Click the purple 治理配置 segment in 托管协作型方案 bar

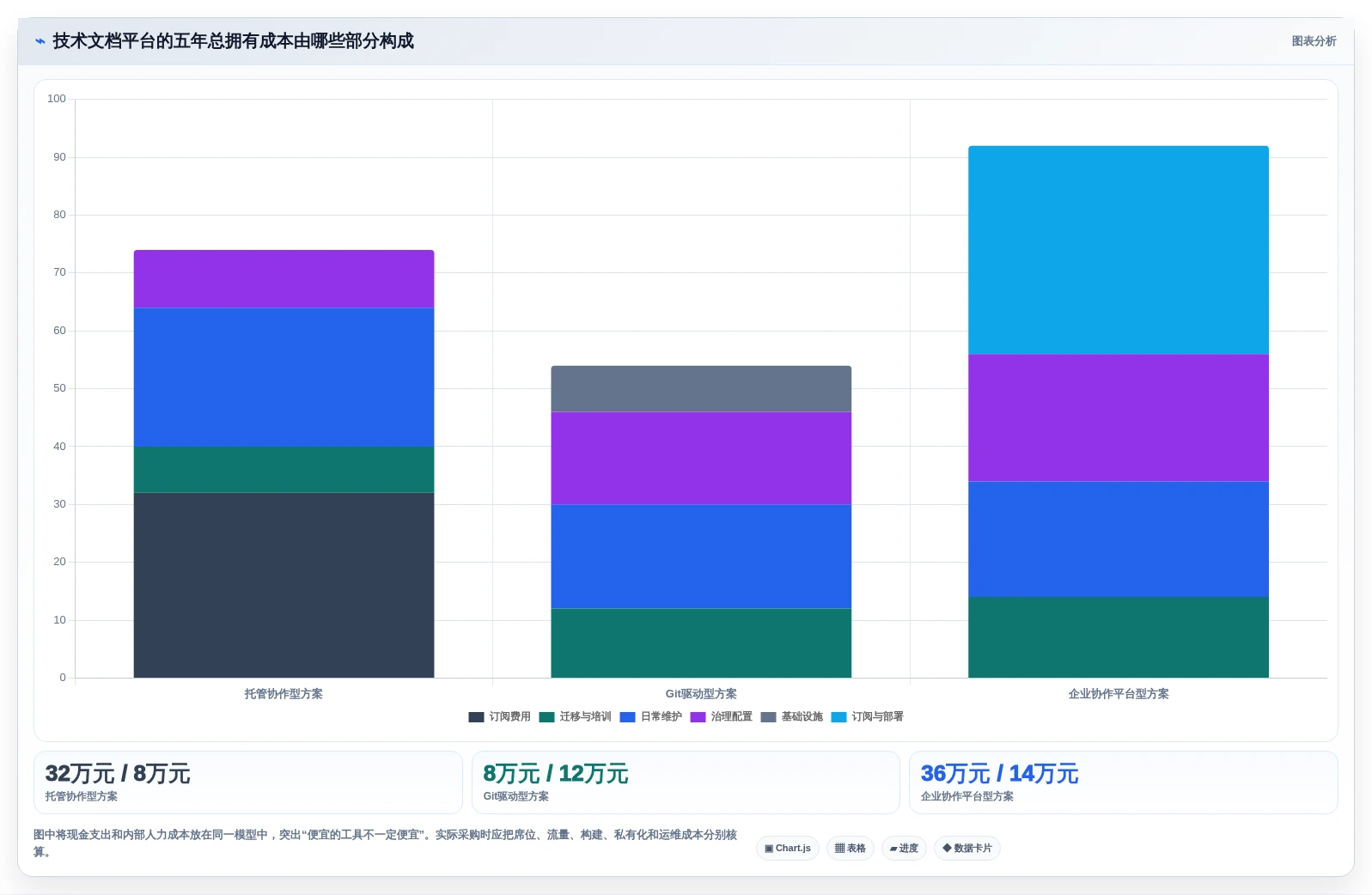coord(284,279)
